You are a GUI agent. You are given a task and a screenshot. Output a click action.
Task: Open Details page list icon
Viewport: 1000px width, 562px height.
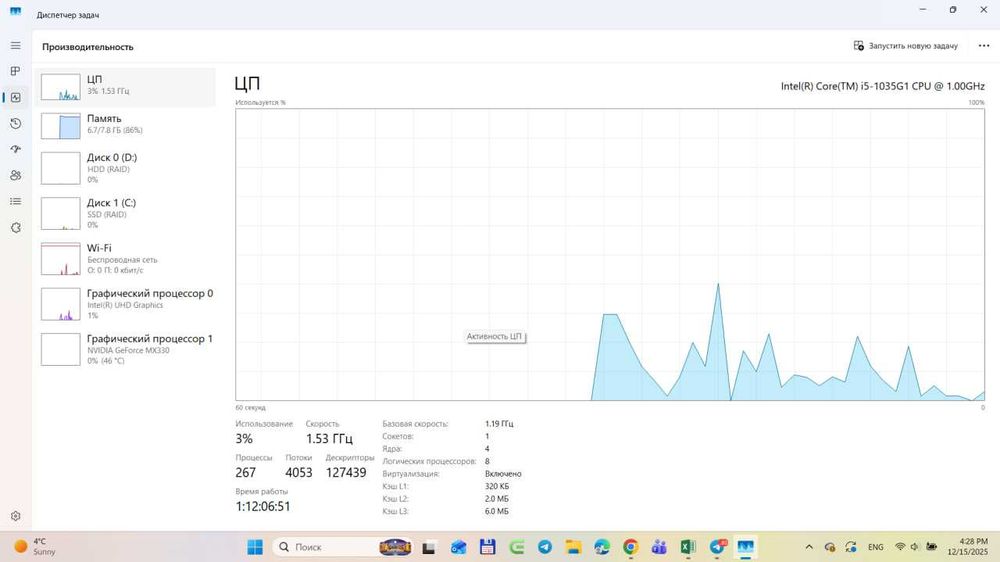[15, 202]
